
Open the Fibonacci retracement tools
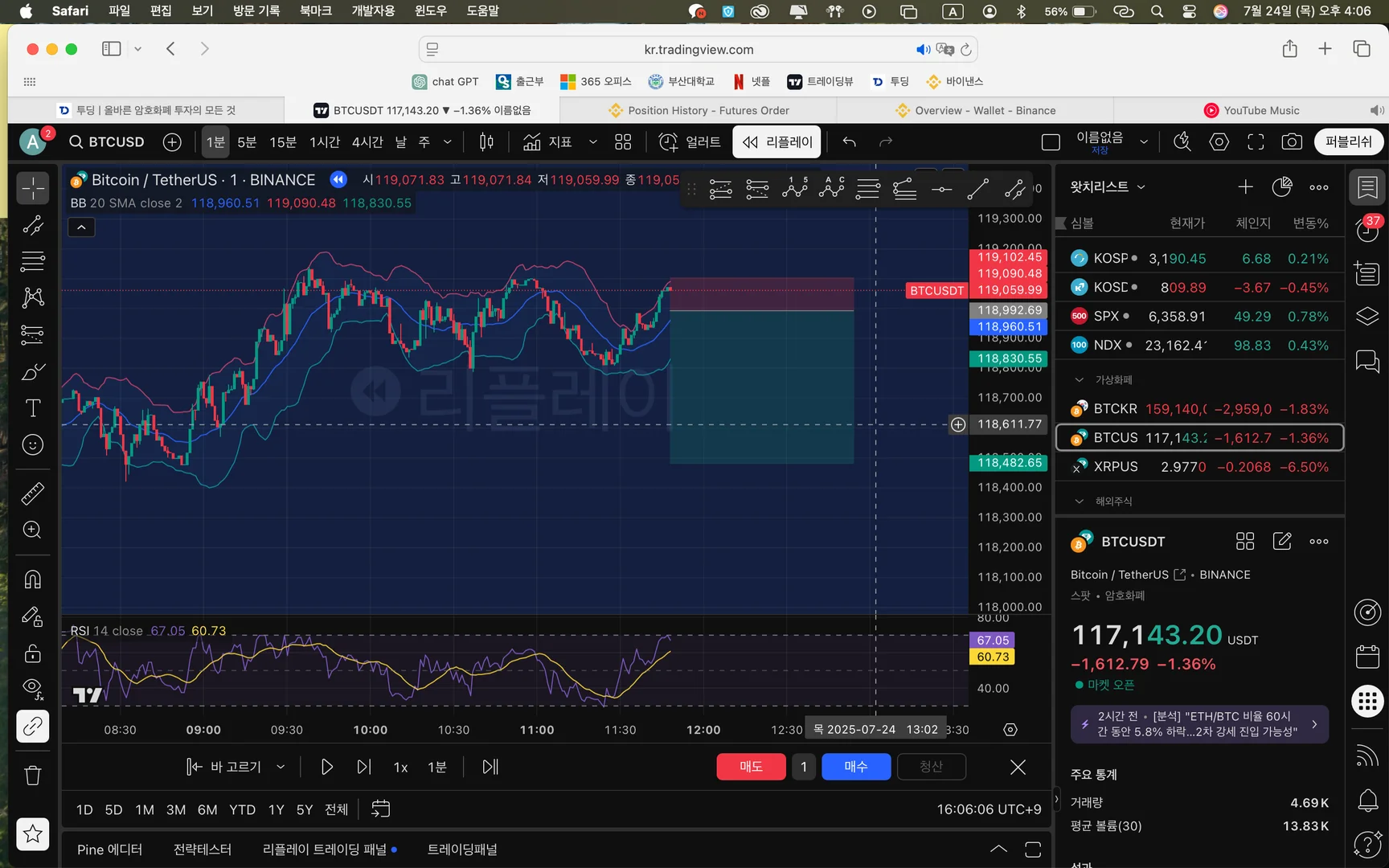(33, 261)
